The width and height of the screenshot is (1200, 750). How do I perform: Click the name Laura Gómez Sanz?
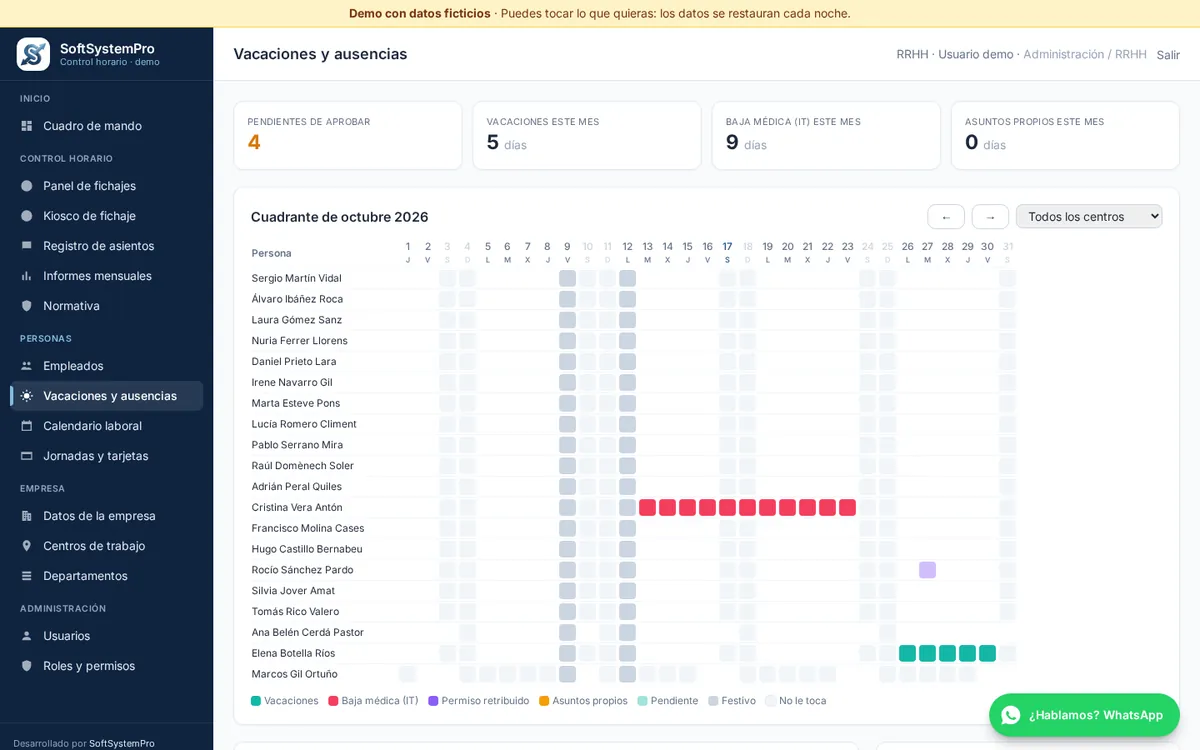click(x=297, y=320)
